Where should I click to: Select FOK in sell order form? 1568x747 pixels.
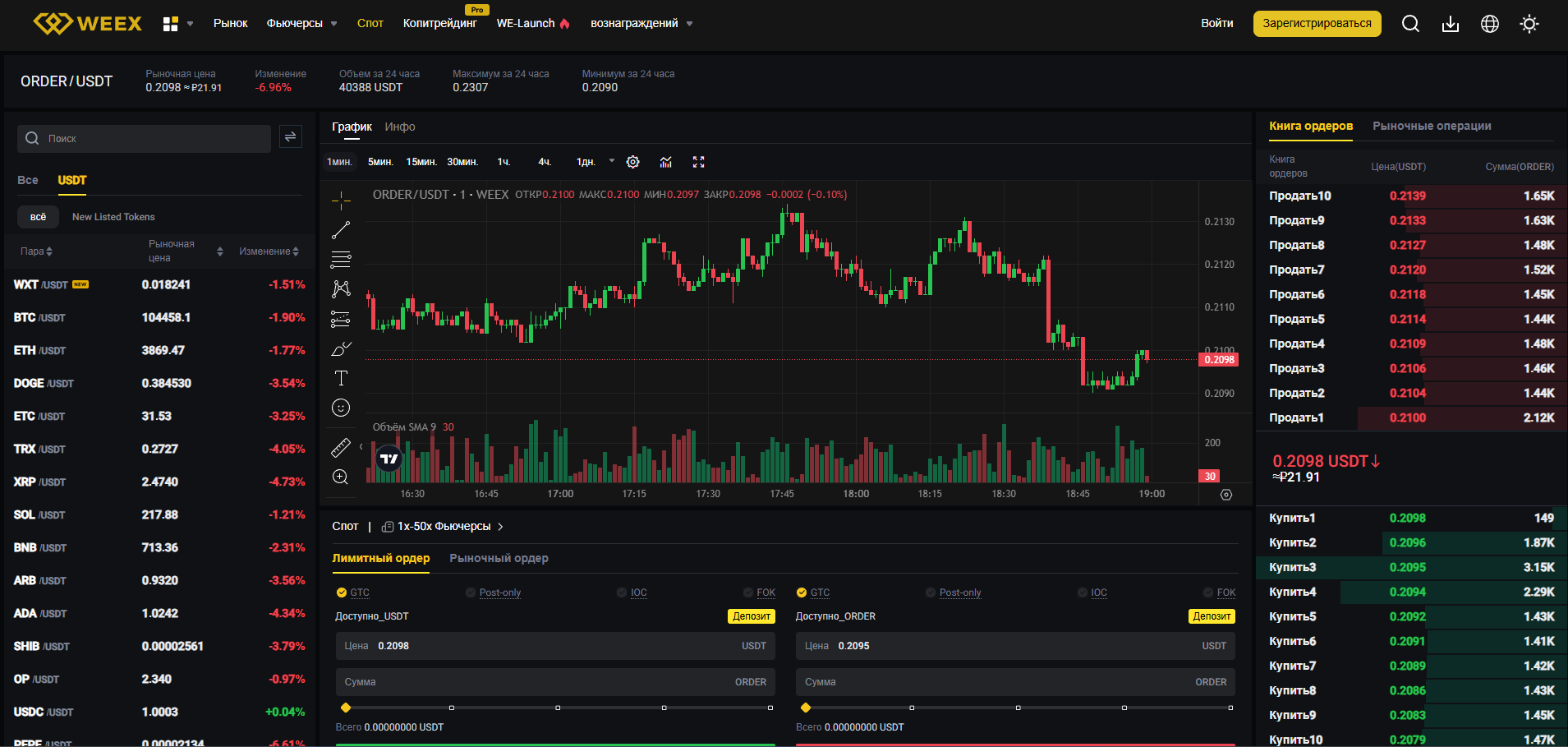(1220, 593)
